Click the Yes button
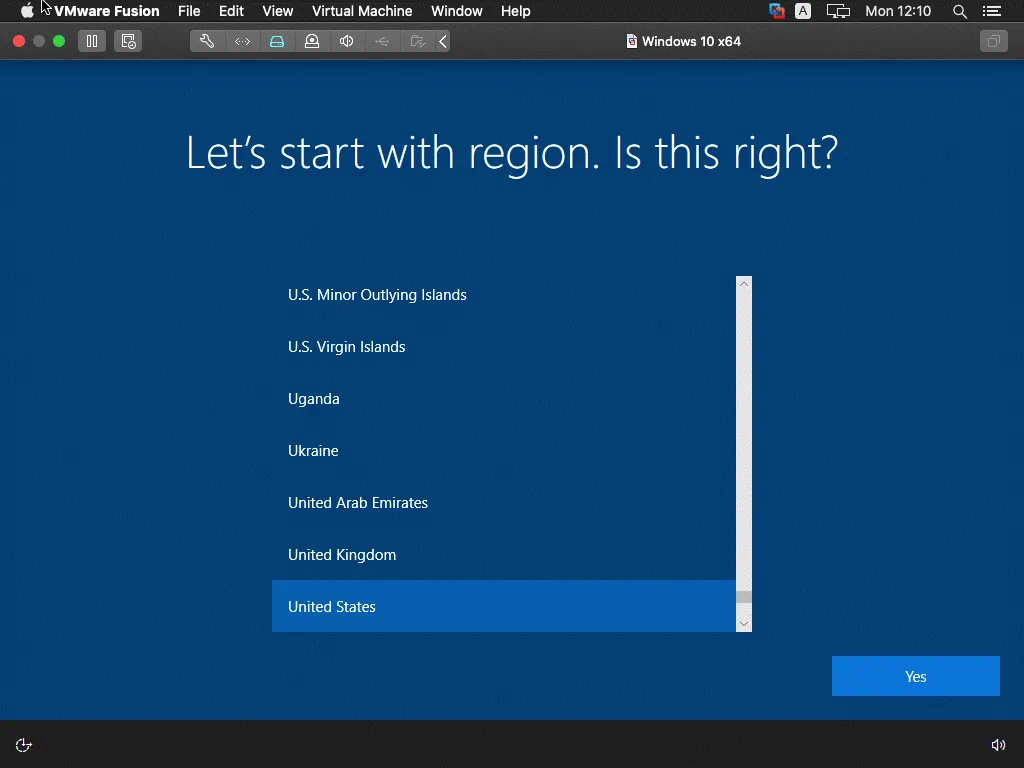Image resolution: width=1024 pixels, height=768 pixels. [915, 676]
